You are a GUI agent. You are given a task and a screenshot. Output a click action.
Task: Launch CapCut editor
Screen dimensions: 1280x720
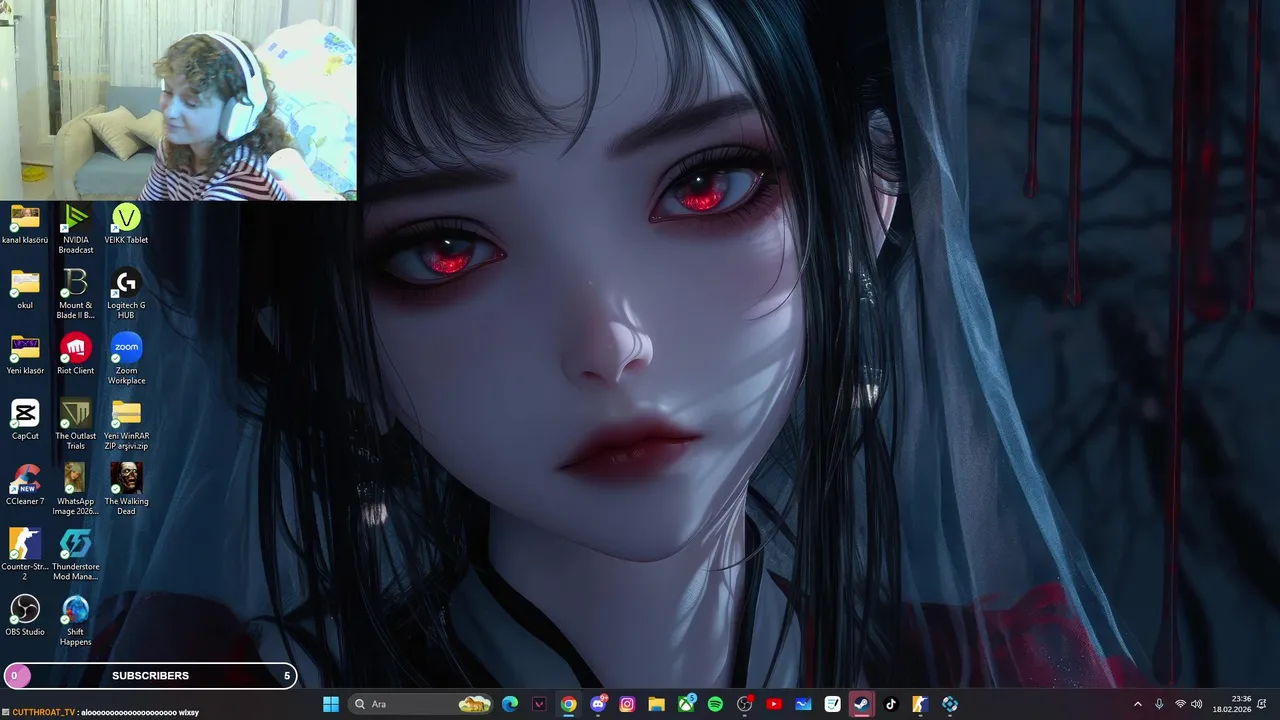tap(25, 419)
